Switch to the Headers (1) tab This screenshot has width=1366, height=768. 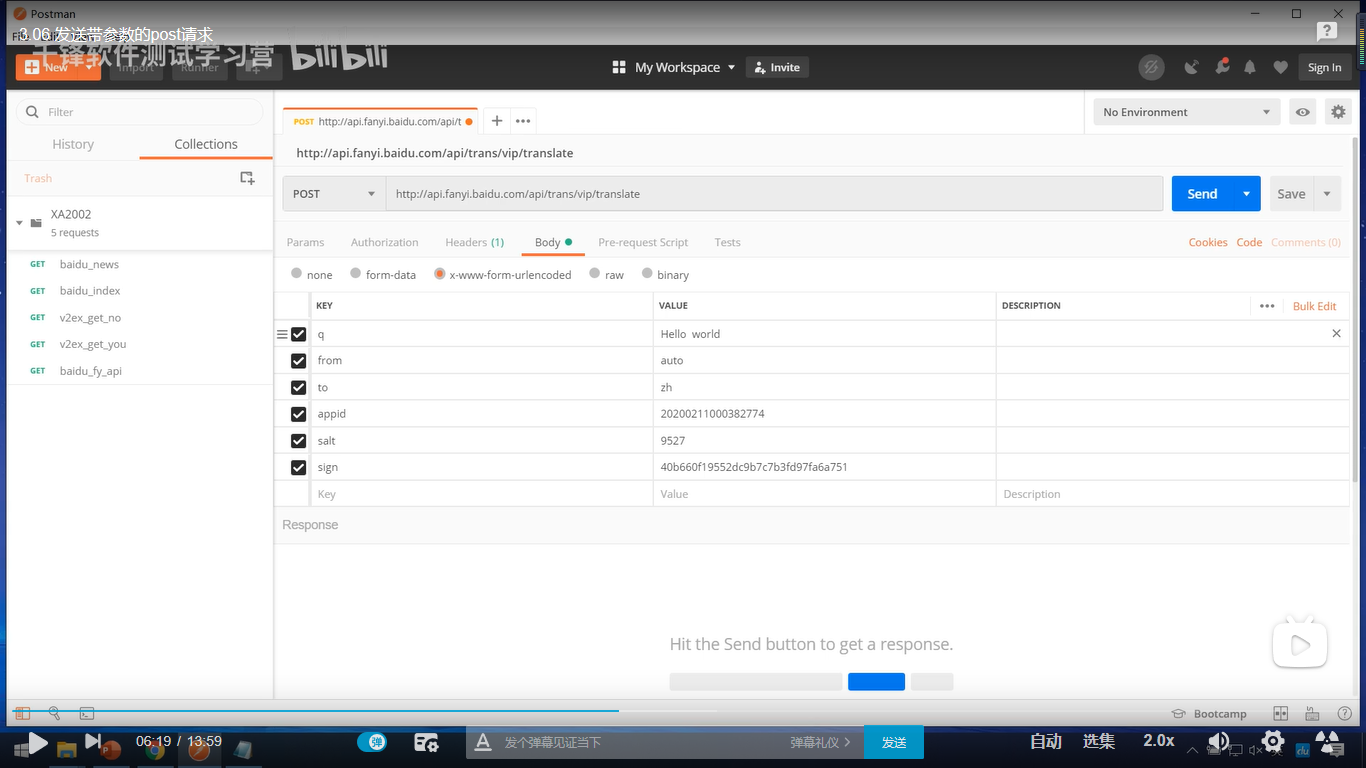tap(475, 242)
